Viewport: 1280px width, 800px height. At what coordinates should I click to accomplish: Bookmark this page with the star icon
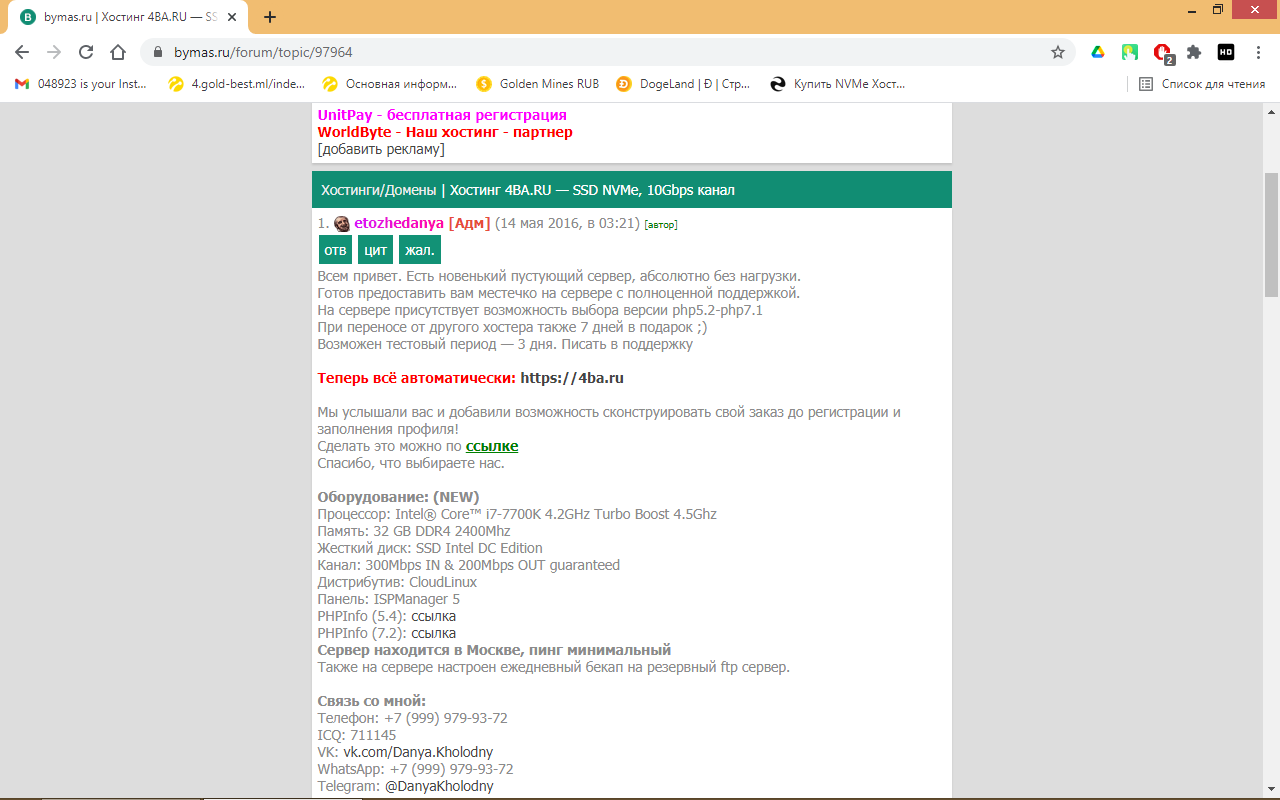(1057, 52)
